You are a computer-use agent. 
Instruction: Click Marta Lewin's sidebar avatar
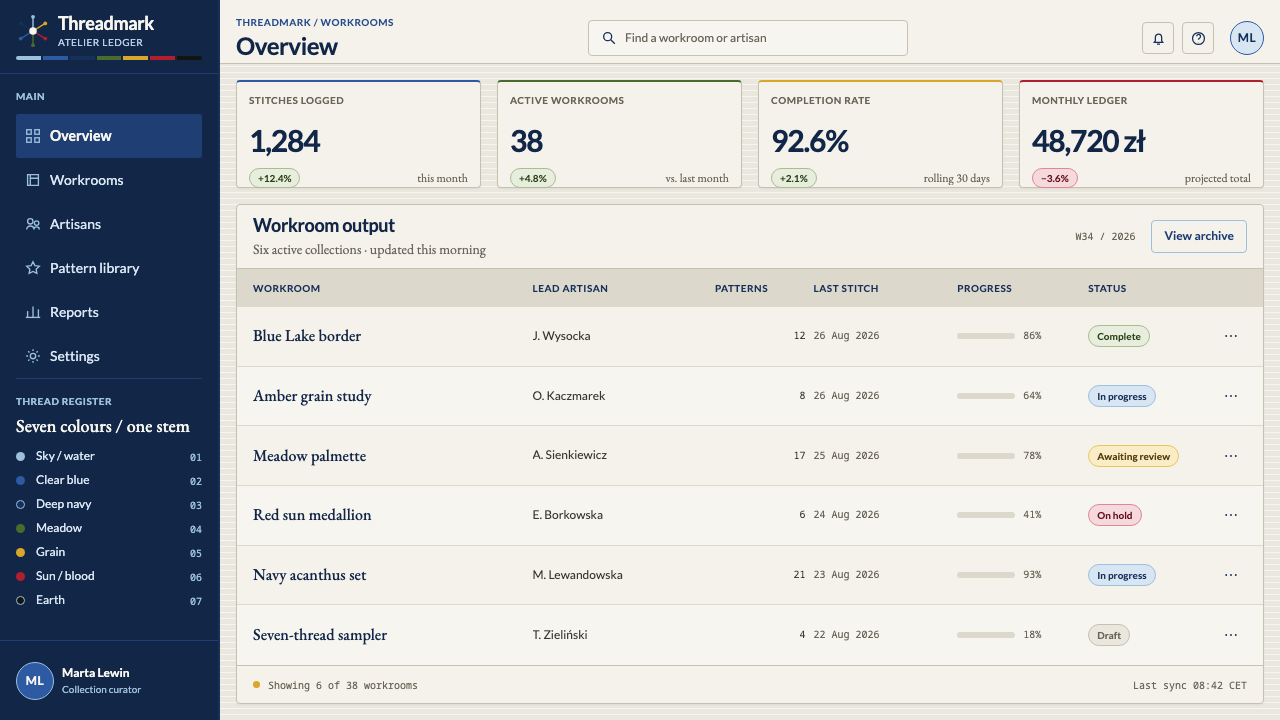click(x=35, y=681)
